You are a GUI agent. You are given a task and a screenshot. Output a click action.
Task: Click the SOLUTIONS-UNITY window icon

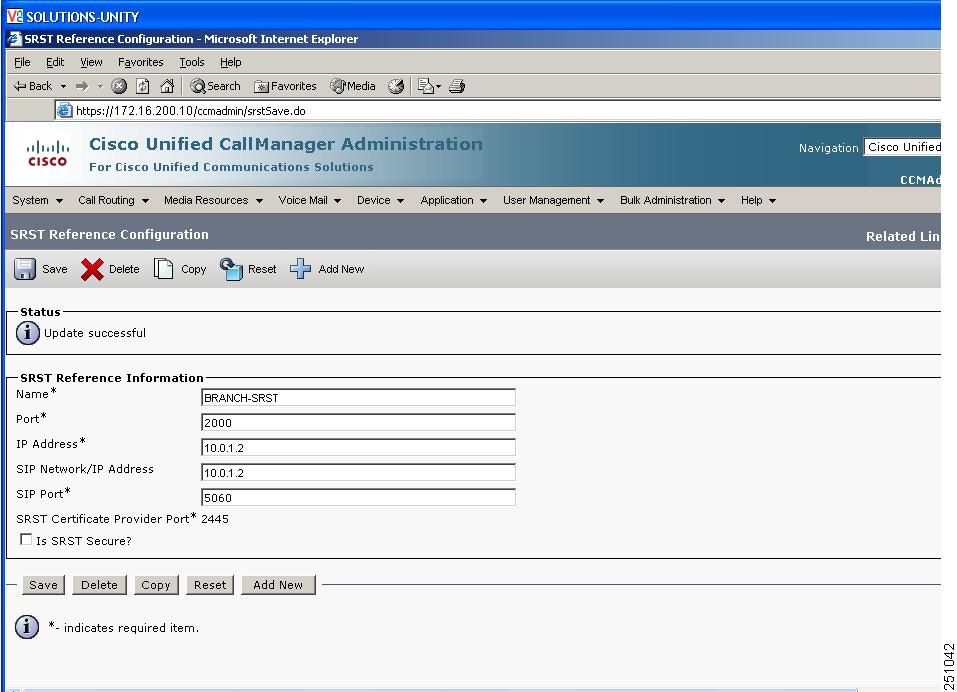pos(15,16)
